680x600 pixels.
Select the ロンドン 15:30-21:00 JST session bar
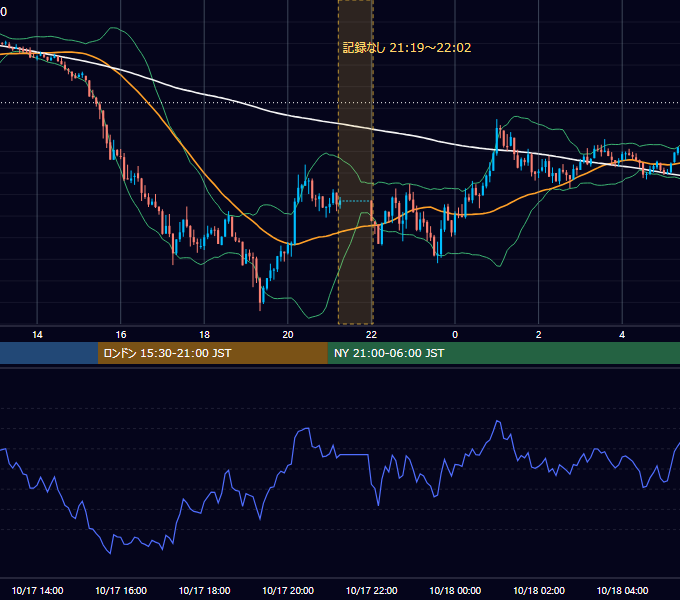[212, 353]
